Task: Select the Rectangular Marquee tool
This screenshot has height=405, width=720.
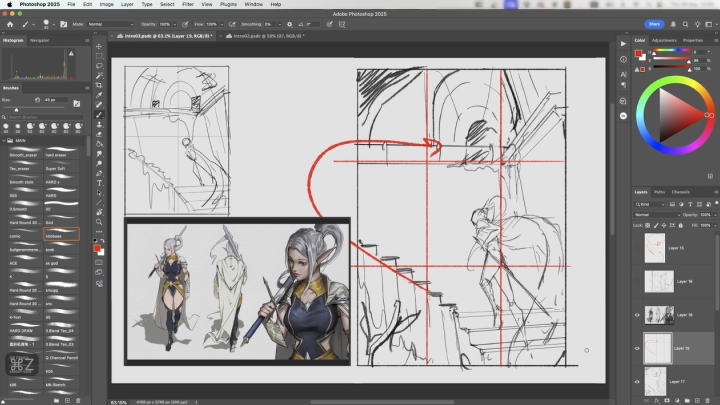Action: coord(98,56)
